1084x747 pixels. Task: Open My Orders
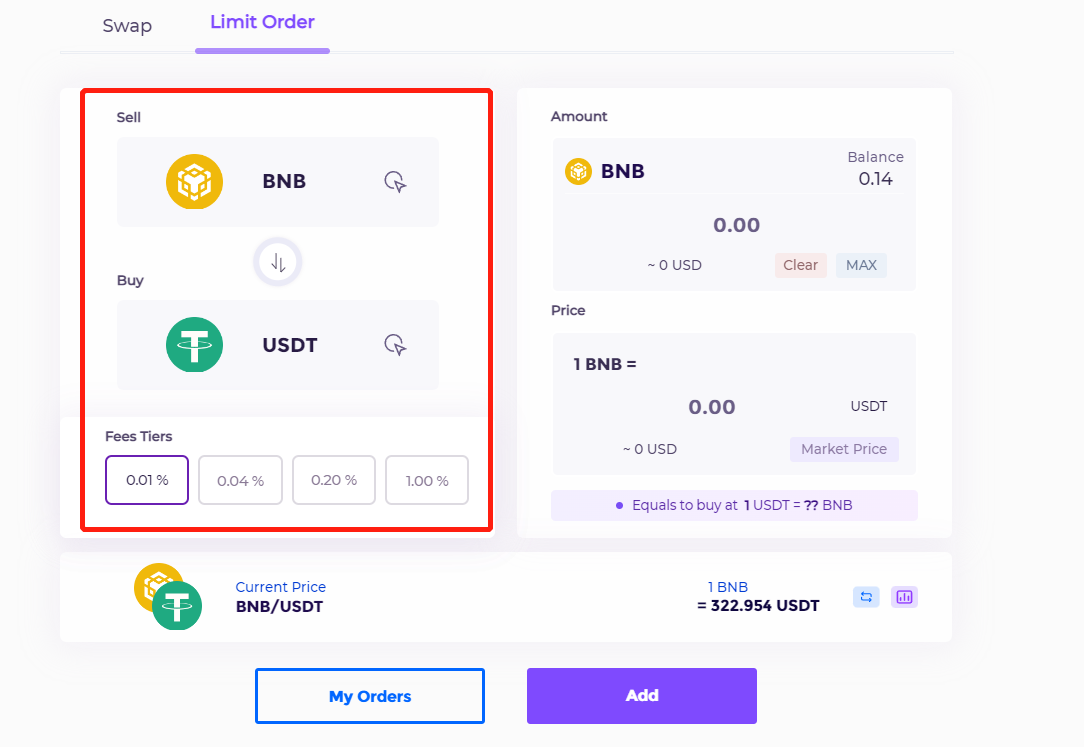click(x=370, y=696)
